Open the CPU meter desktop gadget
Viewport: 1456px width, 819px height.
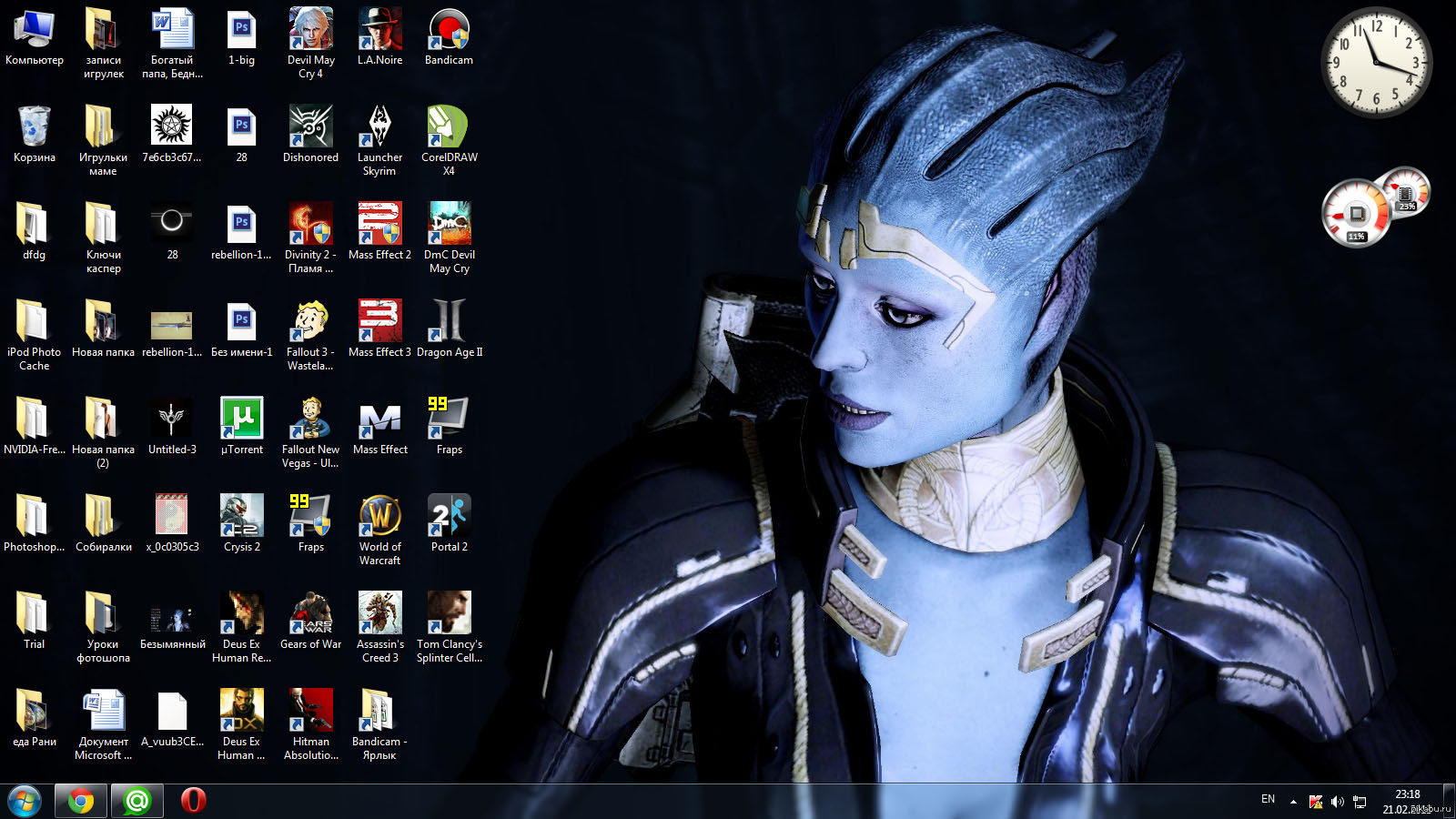pyautogui.click(x=1375, y=207)
